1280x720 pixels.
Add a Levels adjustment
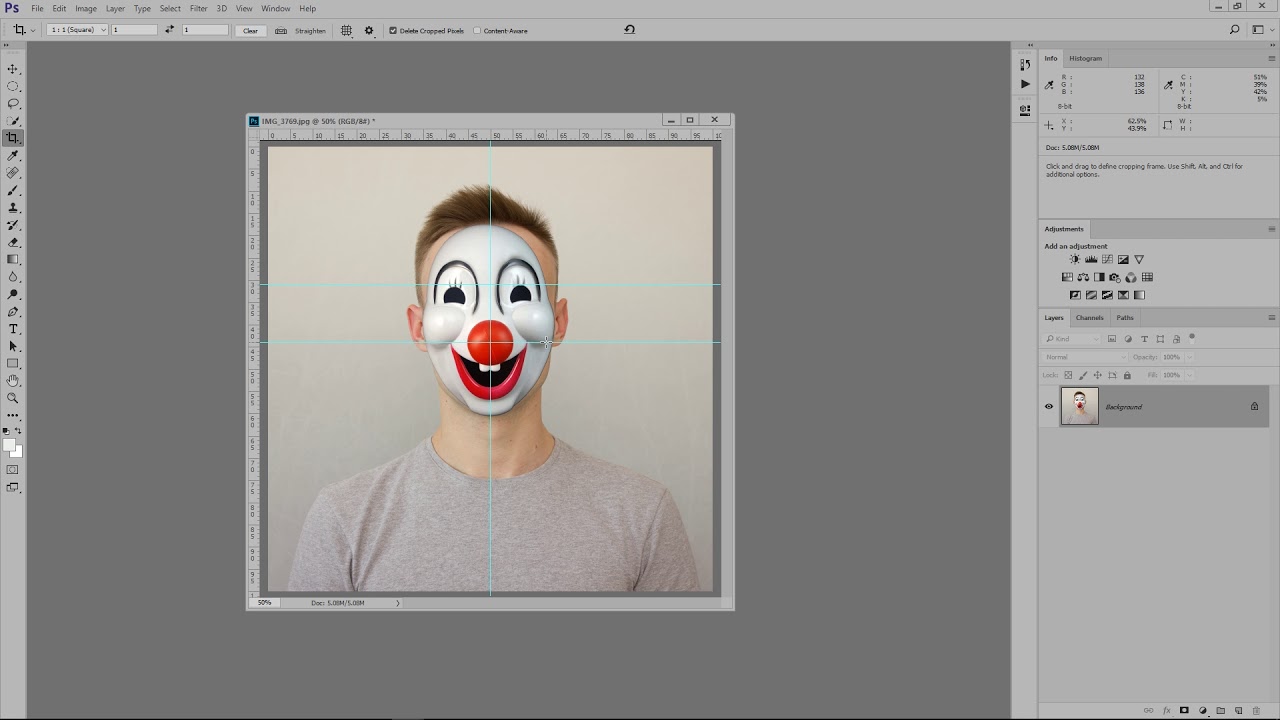pos(1091,260)
